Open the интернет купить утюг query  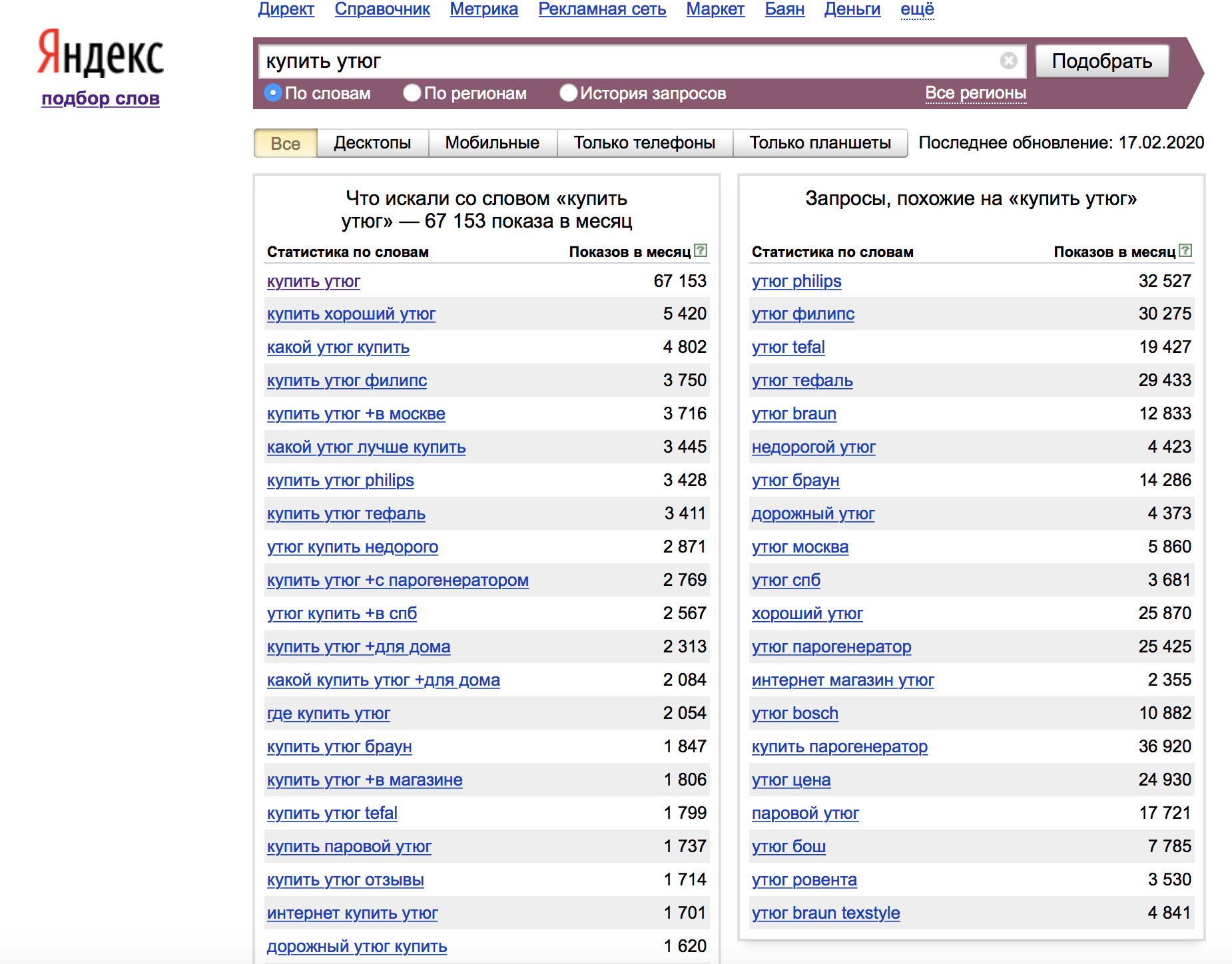[x=352, y=913]
